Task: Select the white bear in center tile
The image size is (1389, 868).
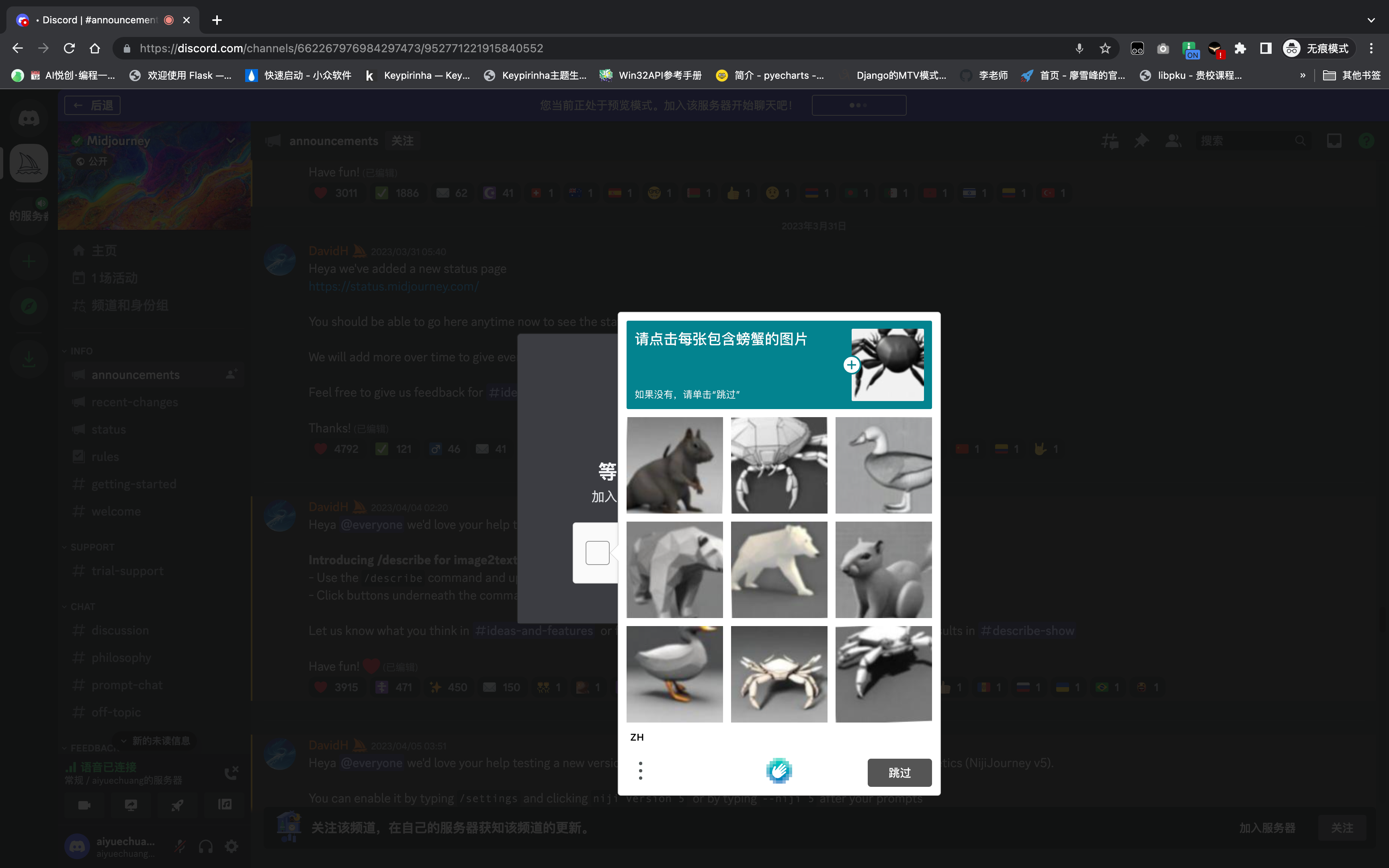Action: pyautogui.click(x=779, y=569)
